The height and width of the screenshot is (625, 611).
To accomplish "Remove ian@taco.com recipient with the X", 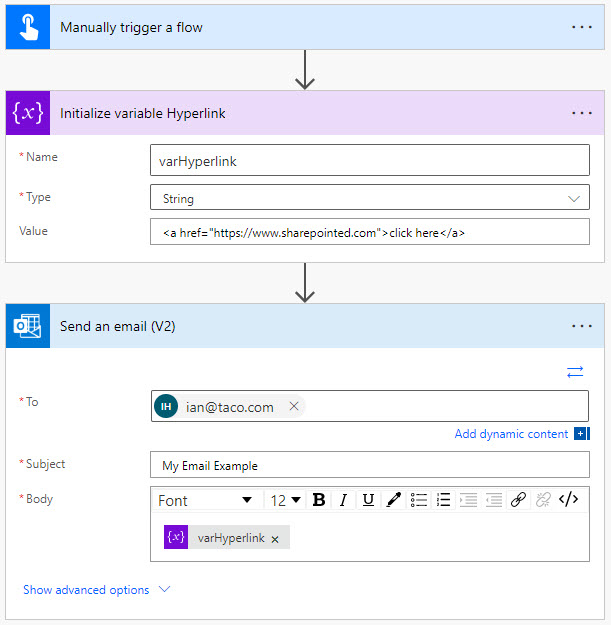I will tap(294, 406).
